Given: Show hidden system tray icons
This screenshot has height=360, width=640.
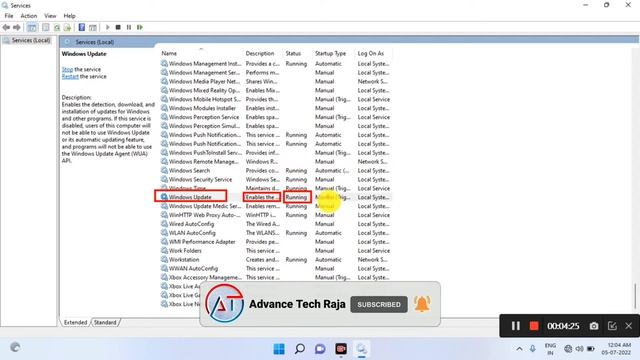Looking at the screenshot, I should [519, 349].
